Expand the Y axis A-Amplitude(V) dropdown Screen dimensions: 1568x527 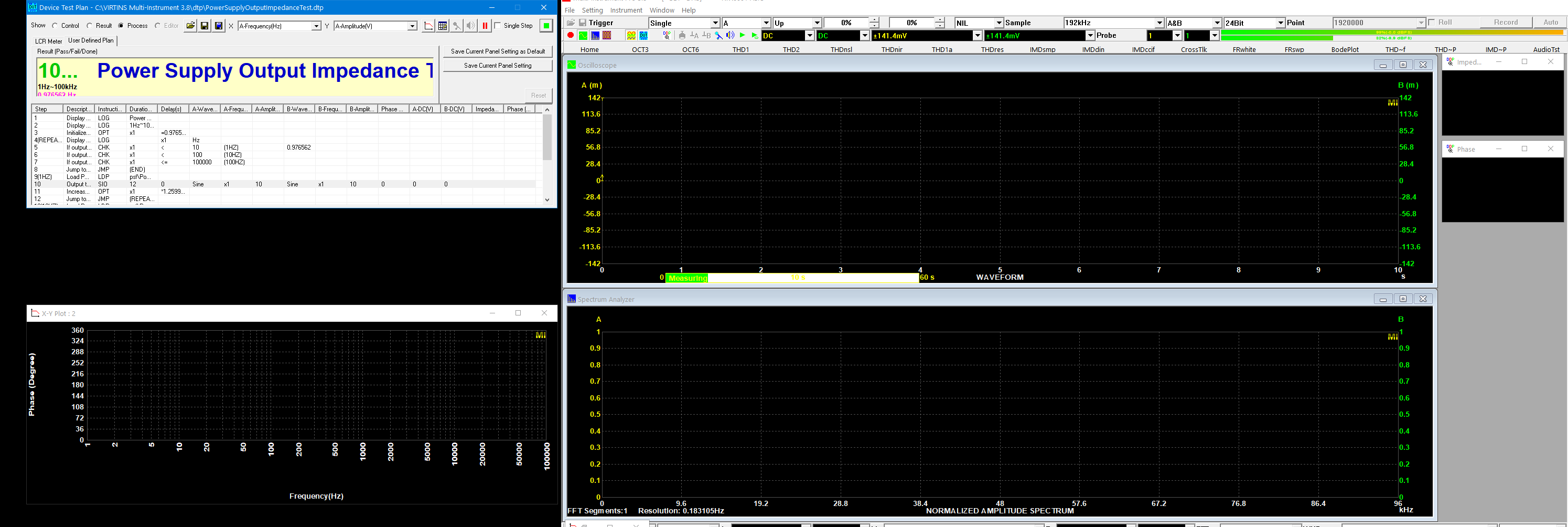pos(412,26)
